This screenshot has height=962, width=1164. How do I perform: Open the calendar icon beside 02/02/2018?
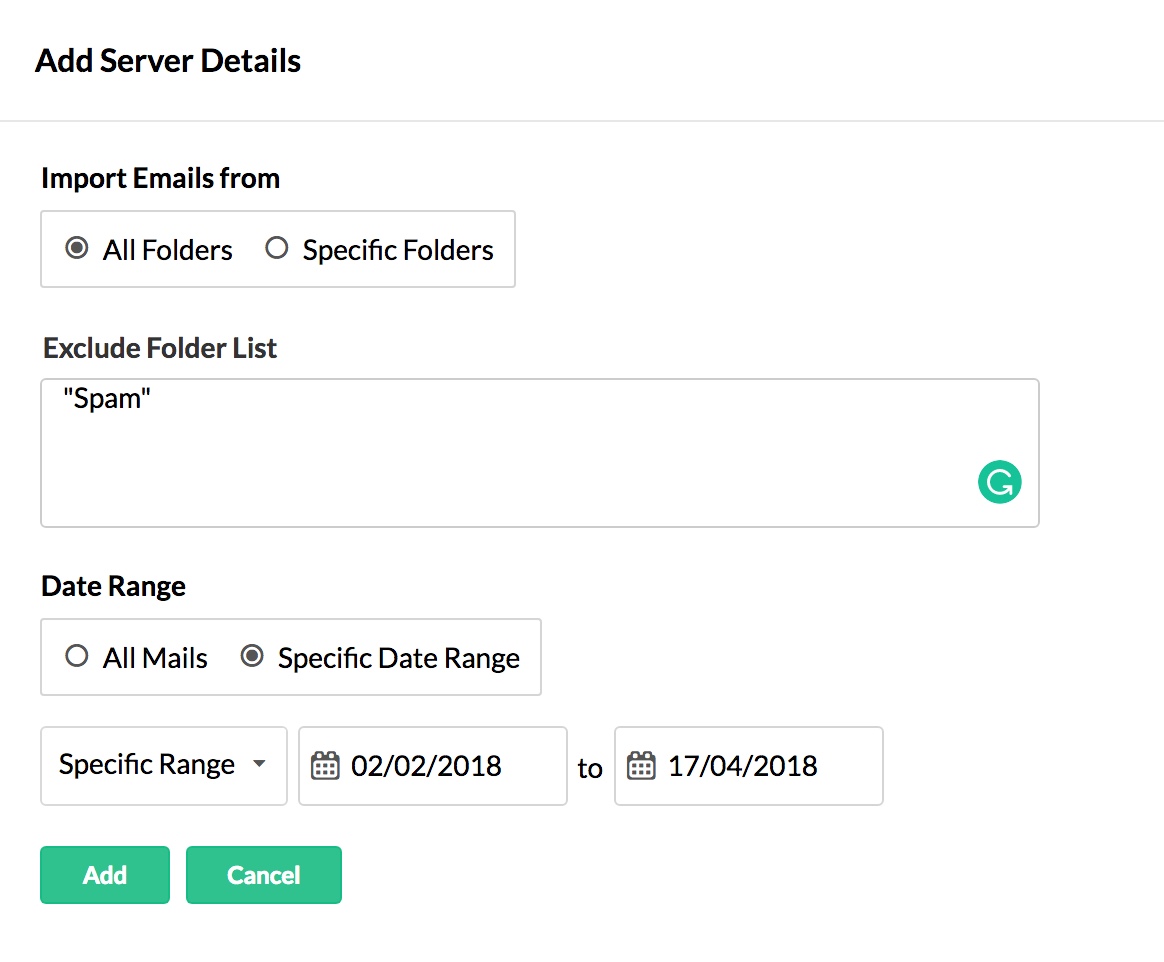point(325,766)
